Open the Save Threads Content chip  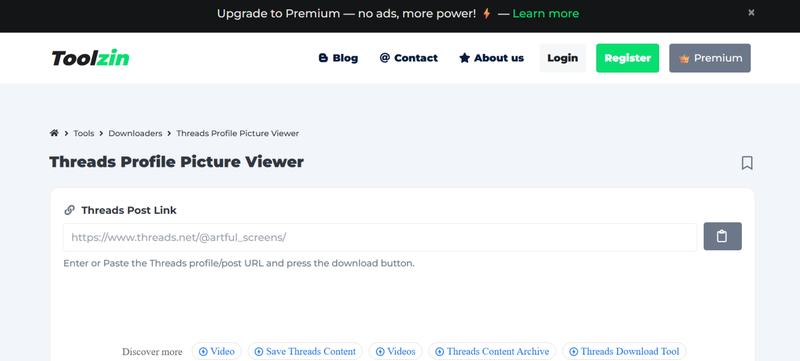click(305, 351)
